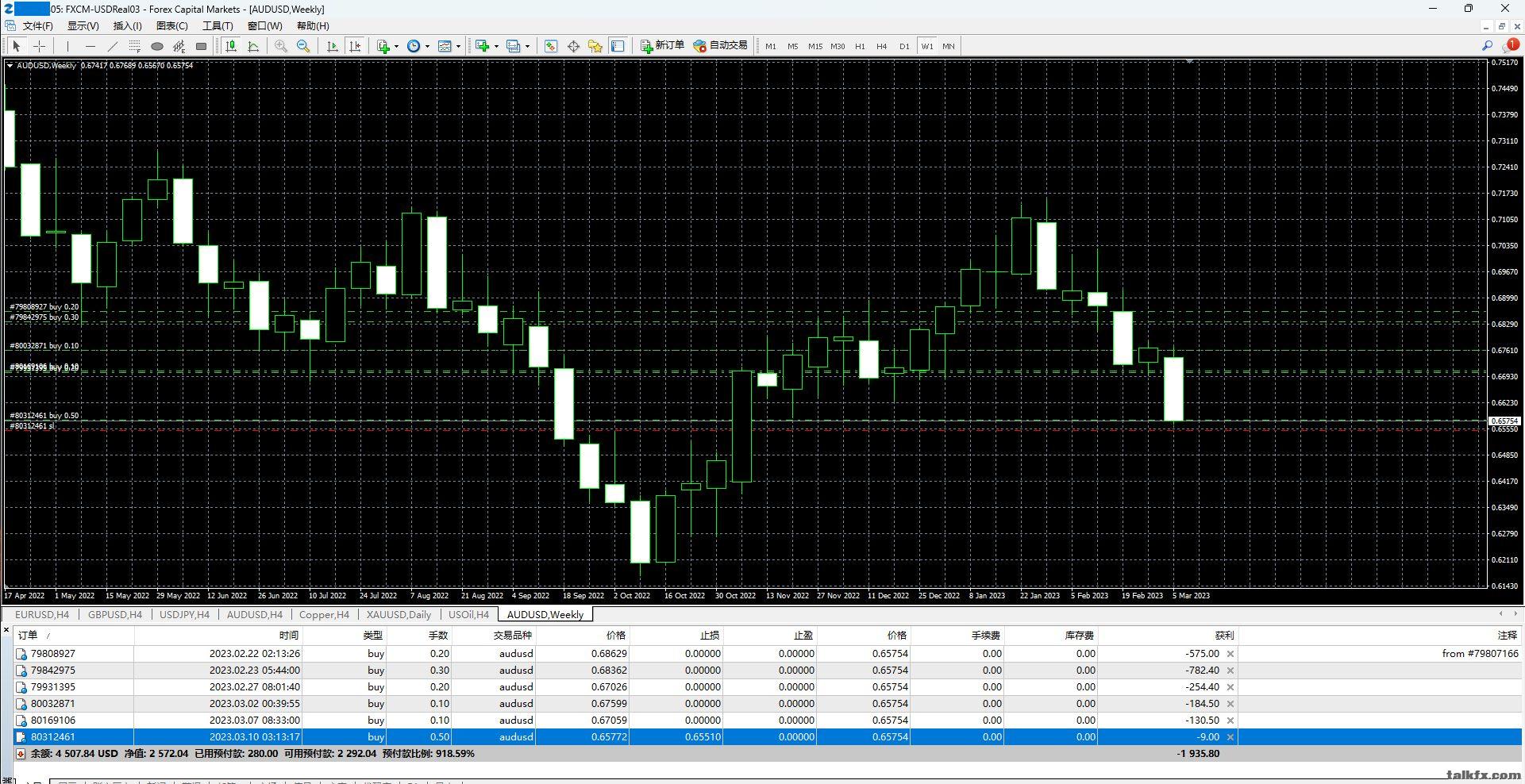
Task: Choose the ellipse drawing tool
Action: click(157, 46)
